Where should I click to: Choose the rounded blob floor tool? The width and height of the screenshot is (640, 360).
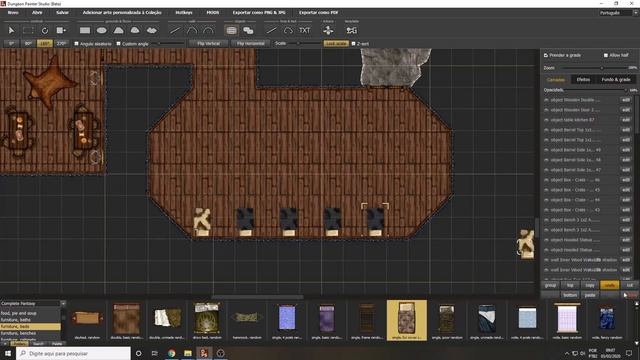[135, 31]
